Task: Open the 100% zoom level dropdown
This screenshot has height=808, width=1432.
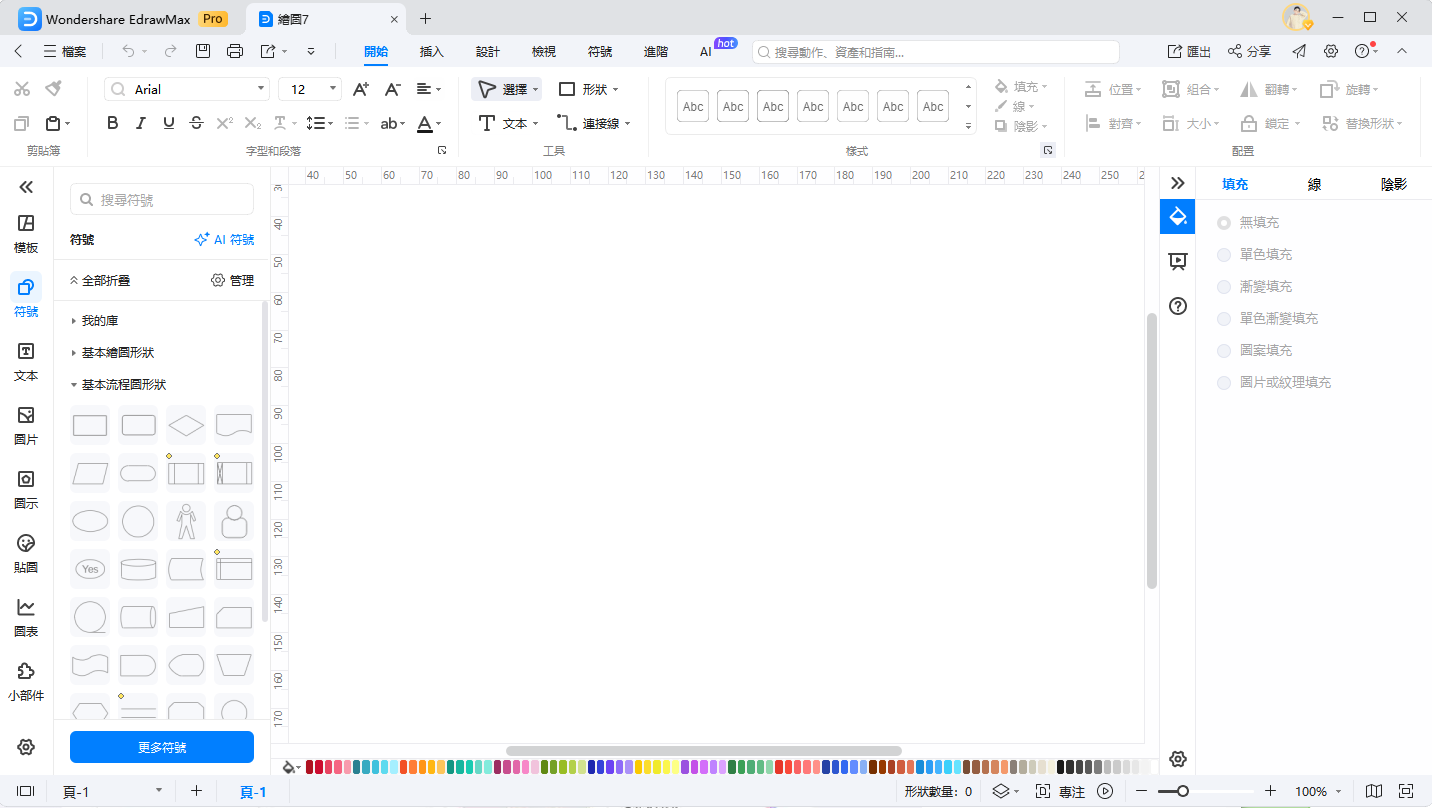Action: pyautogui.click(x=1318, y=791)
